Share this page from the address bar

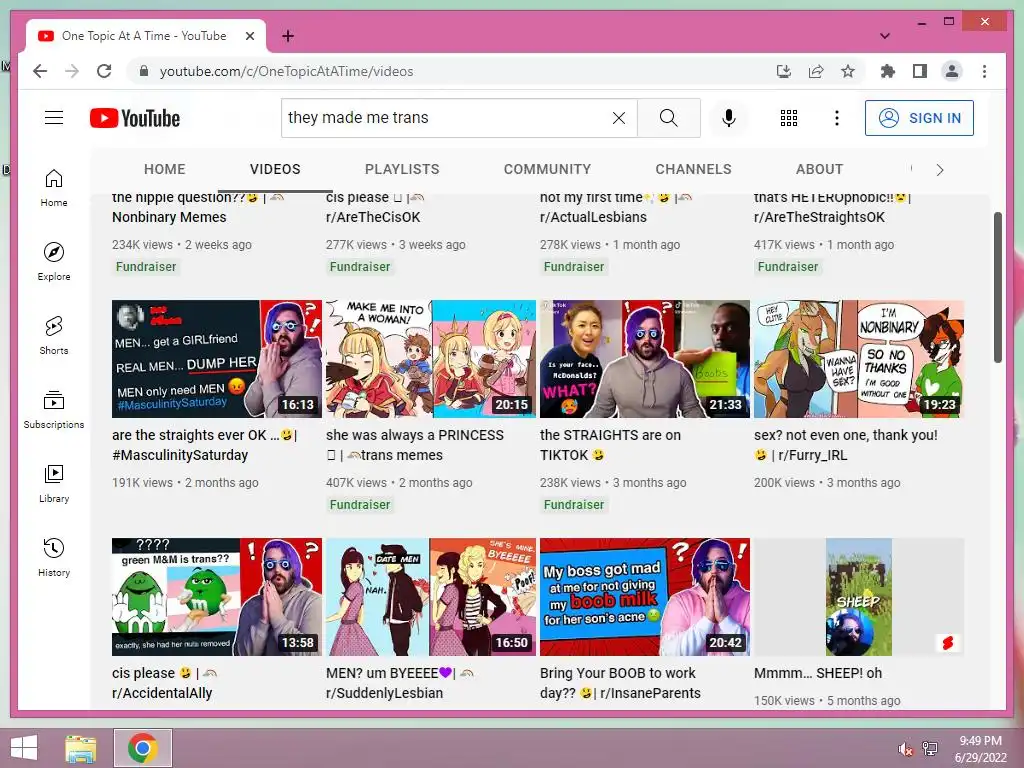pyautogui.click(x=816, y=71)
